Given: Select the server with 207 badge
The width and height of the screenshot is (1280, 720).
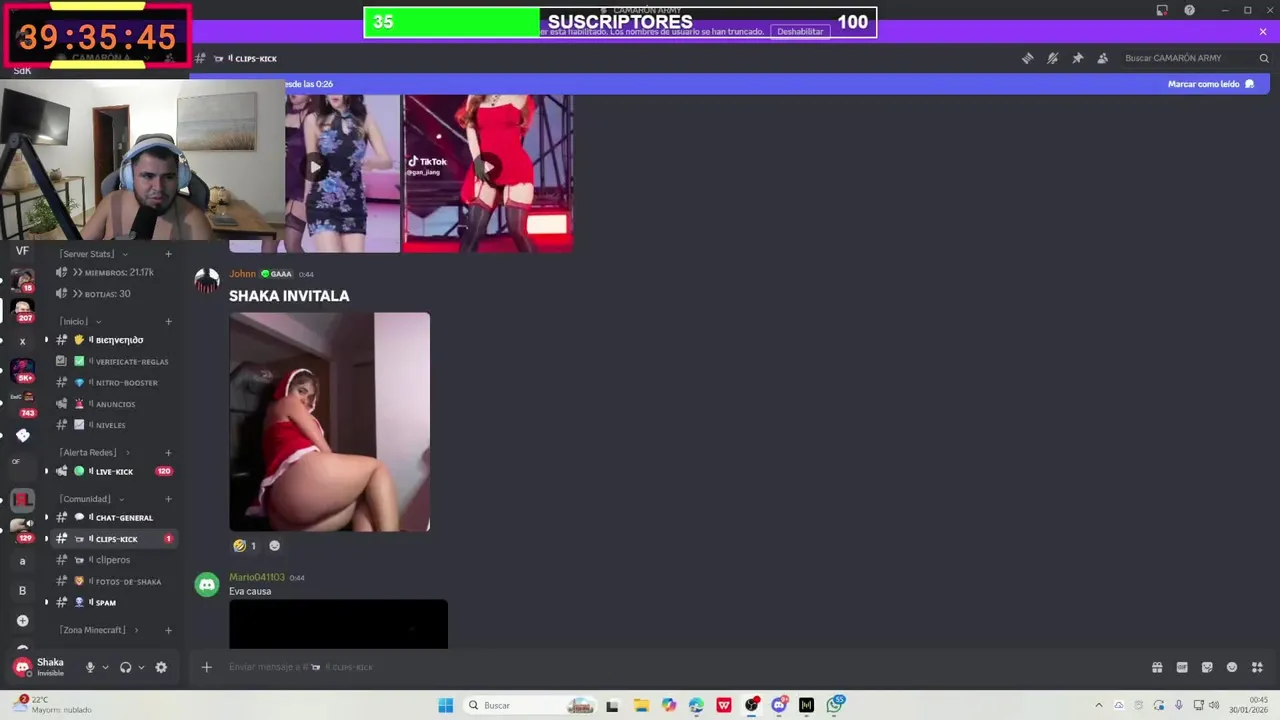Looking at the screenshot, I should pyautogui.click(x=22, y=310).
